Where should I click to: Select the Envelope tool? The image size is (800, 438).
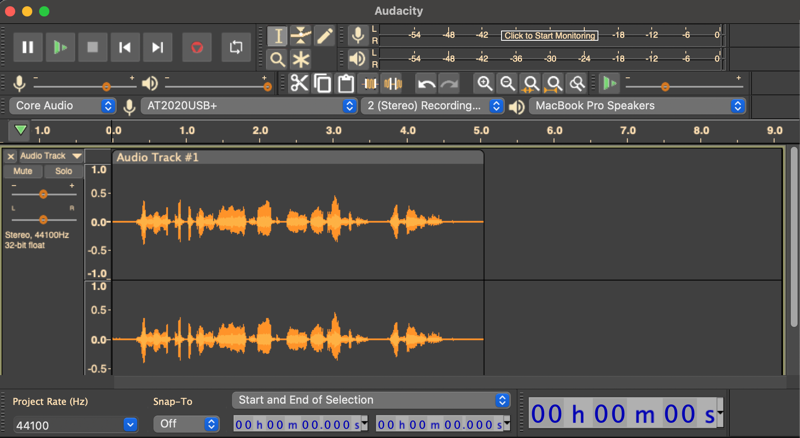pyautogui.click(x=301, y=36)
